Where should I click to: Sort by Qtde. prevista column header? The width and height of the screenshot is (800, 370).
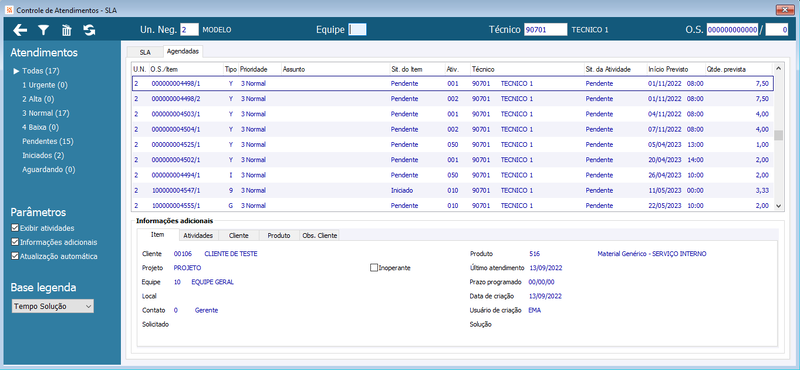[738, 69]
